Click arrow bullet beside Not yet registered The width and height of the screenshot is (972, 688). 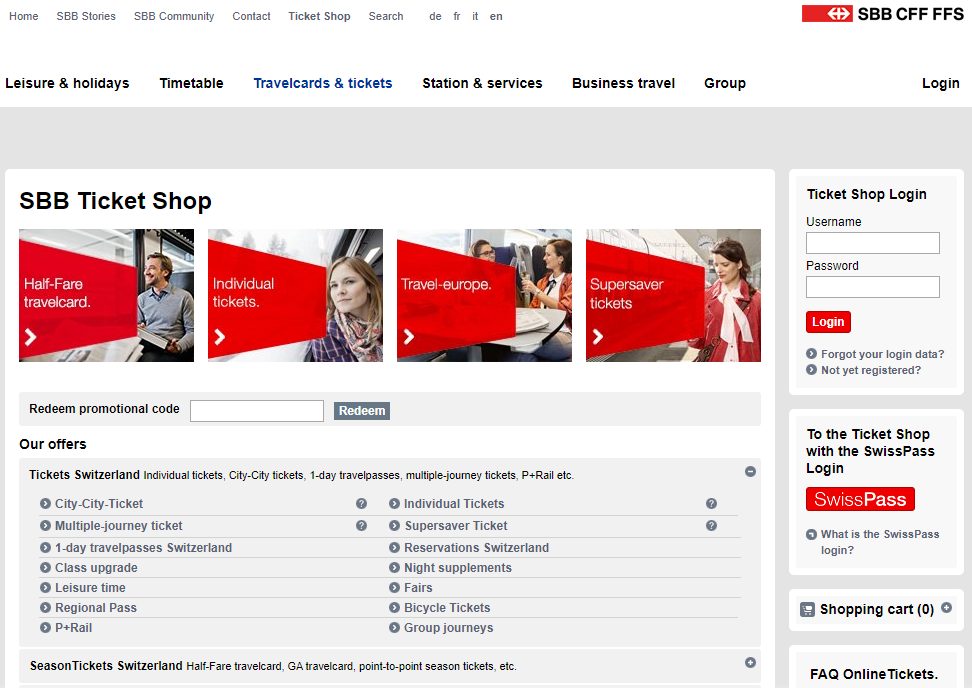pyautogui.click(x=811, y=370)
